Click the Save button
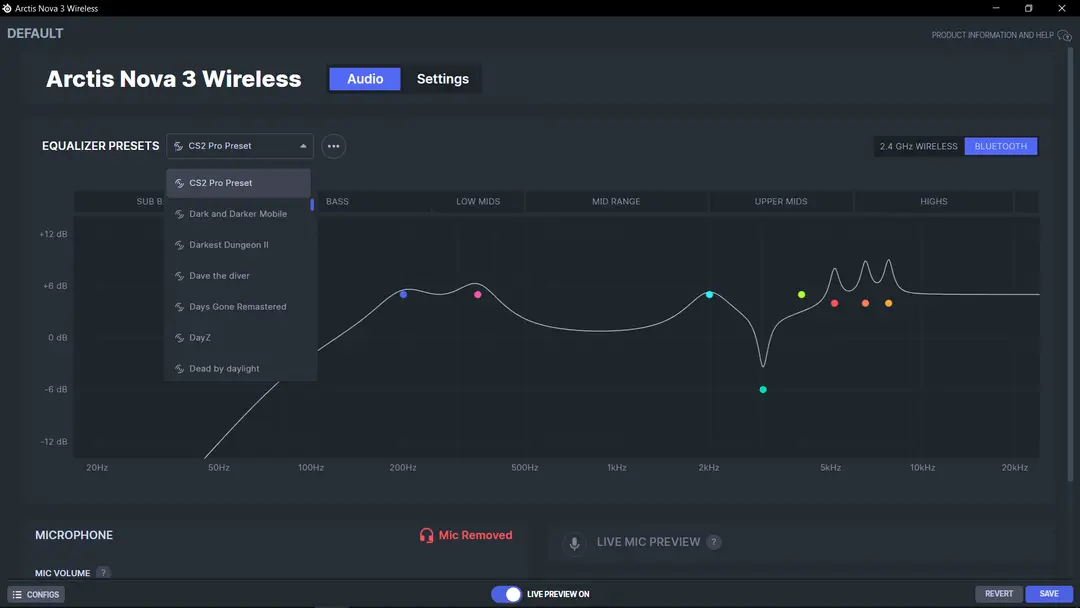1080x608 pixels. [x=1049, y=594]
